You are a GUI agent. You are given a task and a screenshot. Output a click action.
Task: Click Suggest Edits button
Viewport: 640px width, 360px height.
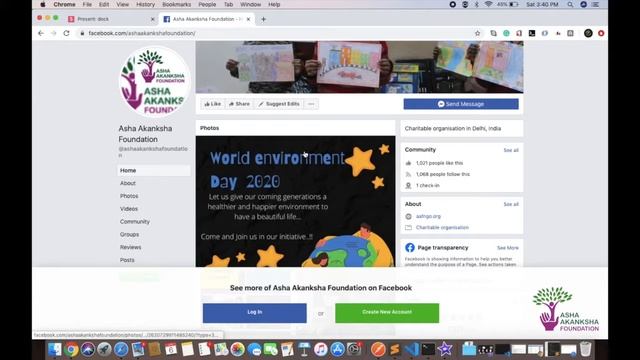coord(279,104)
